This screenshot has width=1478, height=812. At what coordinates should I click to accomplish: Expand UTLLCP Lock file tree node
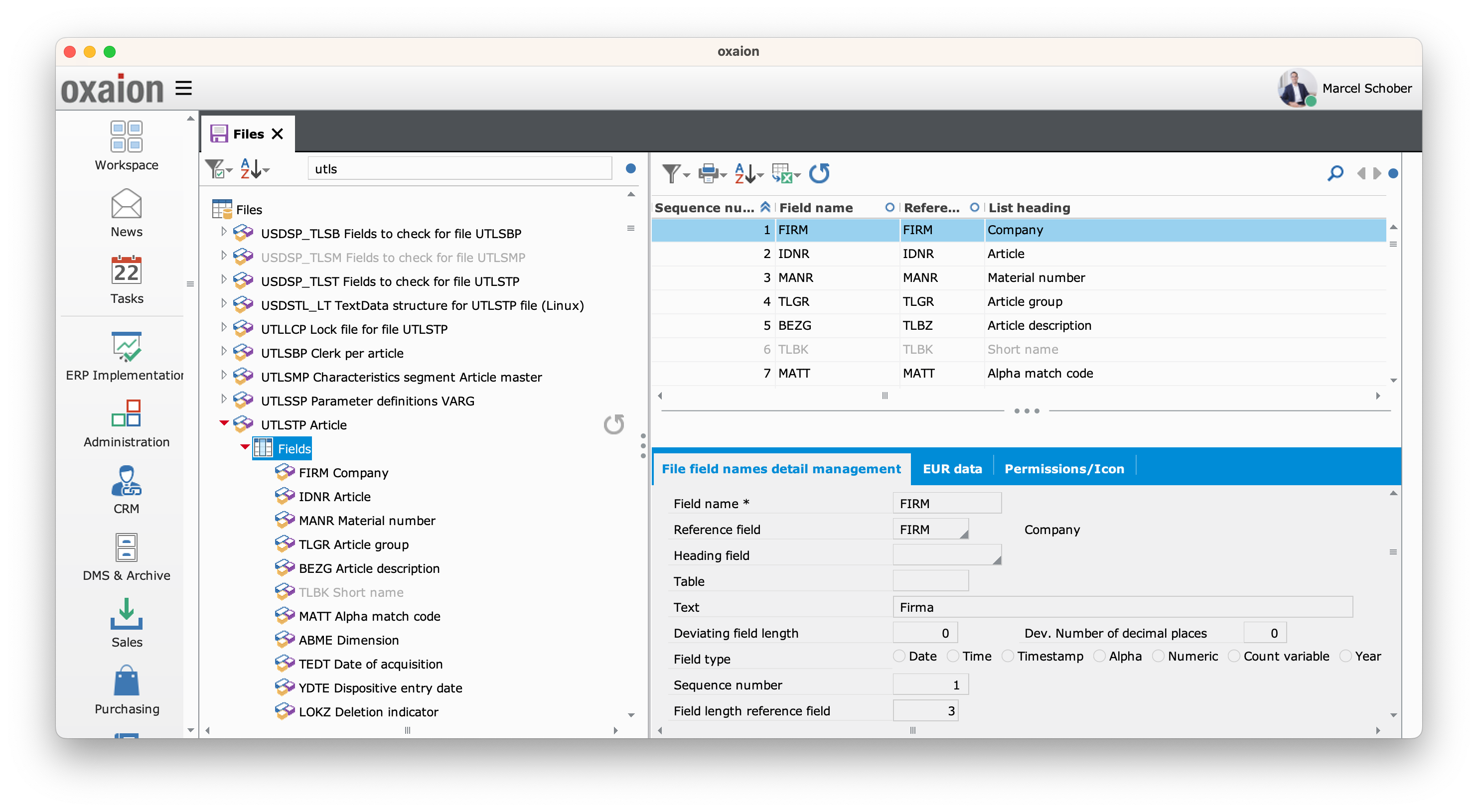(224, 327)
